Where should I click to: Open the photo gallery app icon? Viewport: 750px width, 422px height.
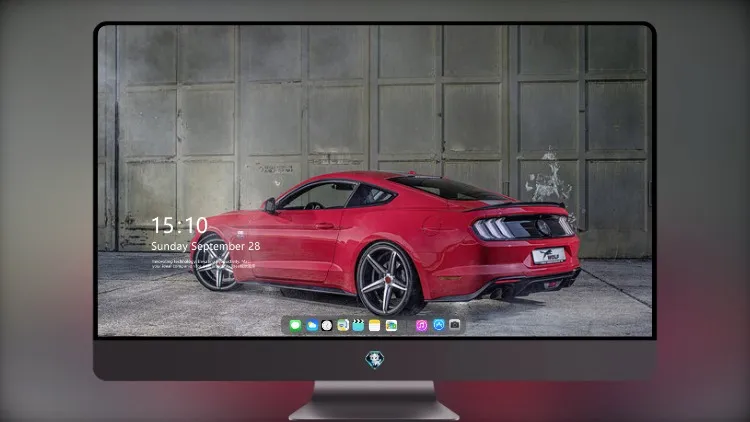(391, 325)
